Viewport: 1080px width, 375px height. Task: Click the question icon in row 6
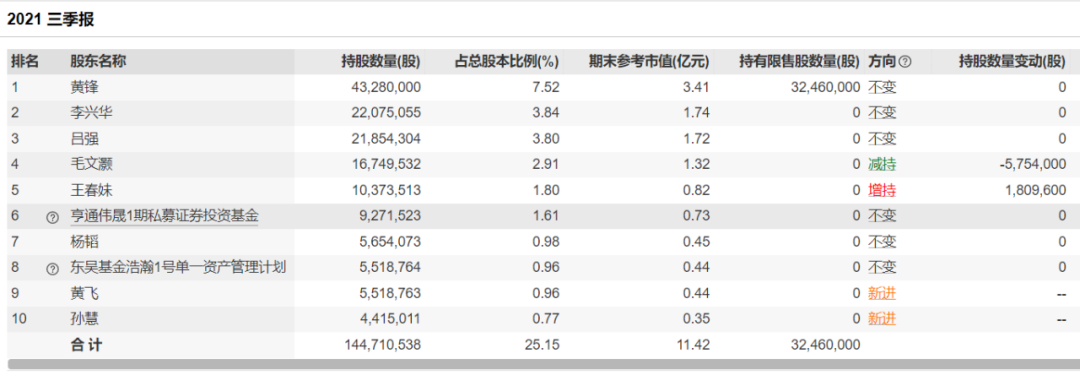coord(52,216)
